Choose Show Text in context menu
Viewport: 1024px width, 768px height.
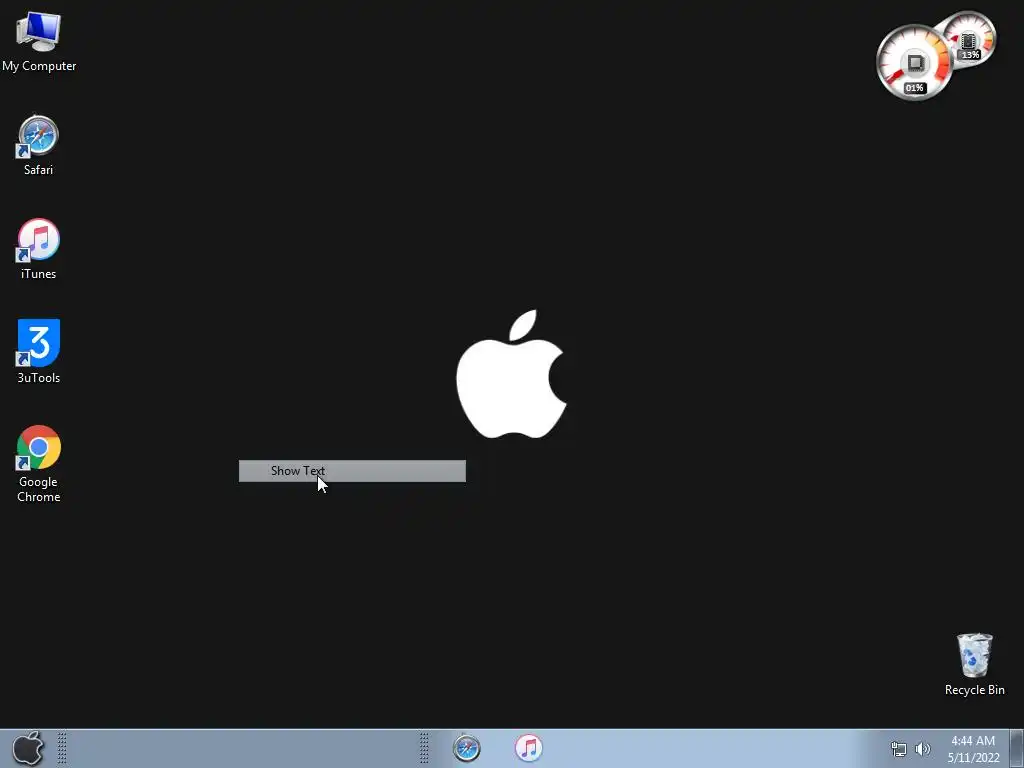(x=352, y=471)
